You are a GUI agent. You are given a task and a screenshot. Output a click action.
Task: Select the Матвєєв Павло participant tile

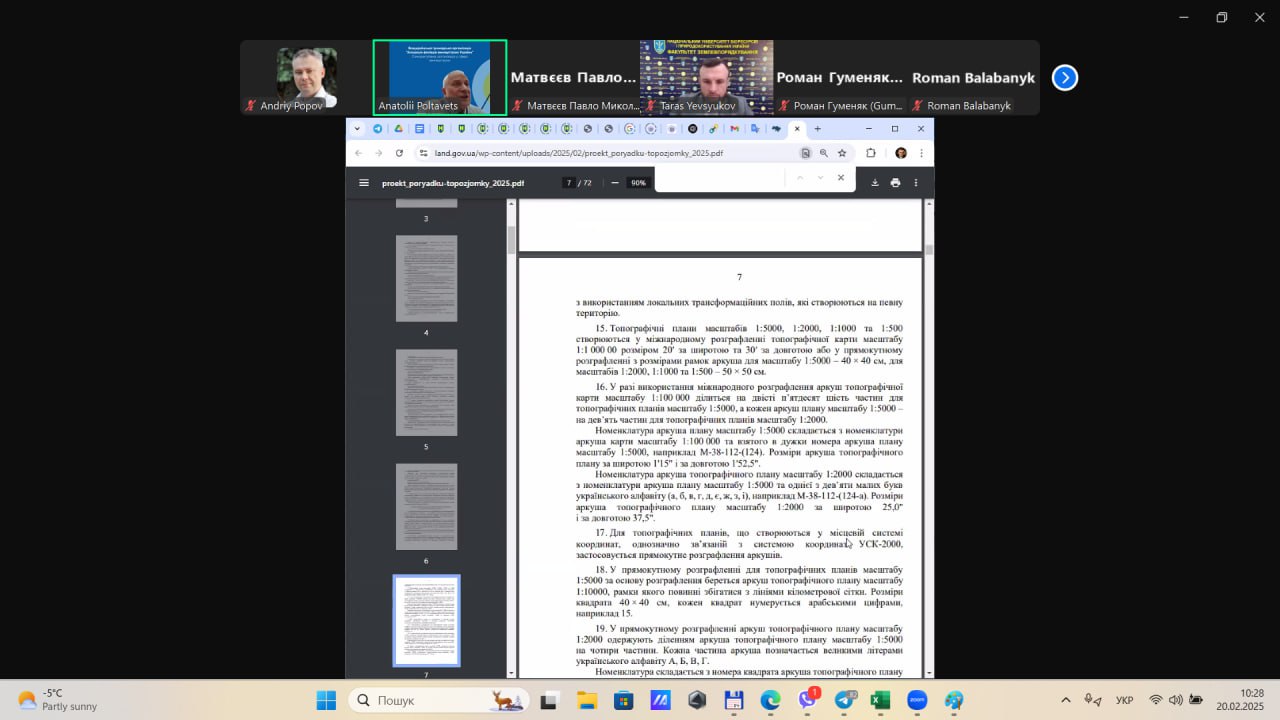coord(573,78)
